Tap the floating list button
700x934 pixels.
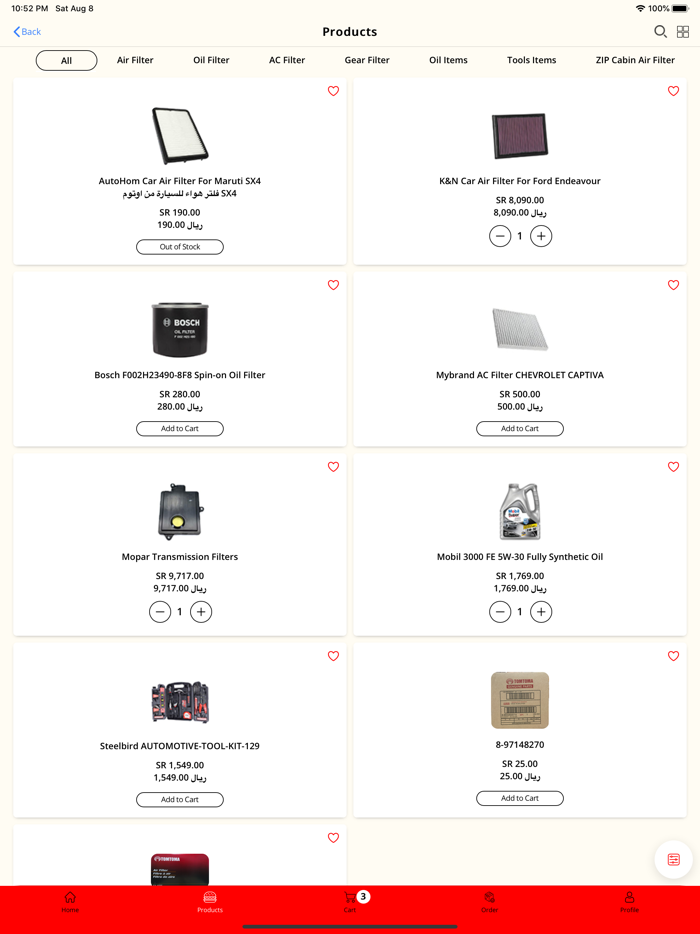[673, 859]
